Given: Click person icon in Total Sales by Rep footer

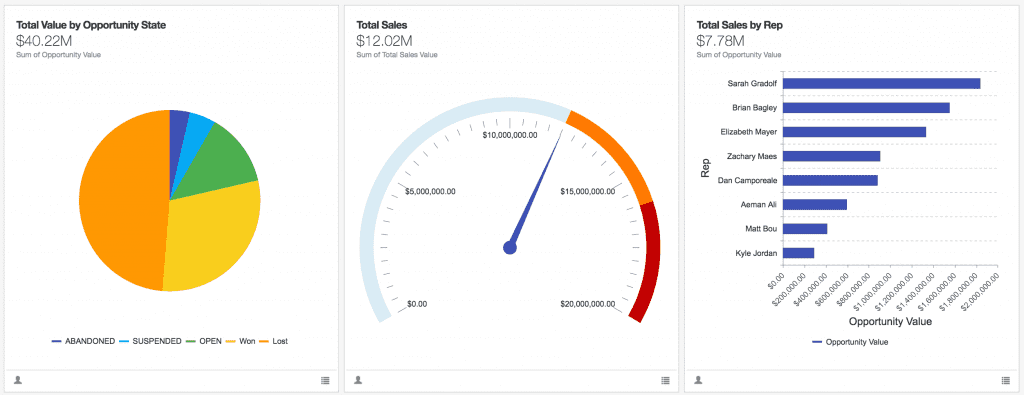Looking at the screenshot, I should pyautogui.click(x=698, y=379).
